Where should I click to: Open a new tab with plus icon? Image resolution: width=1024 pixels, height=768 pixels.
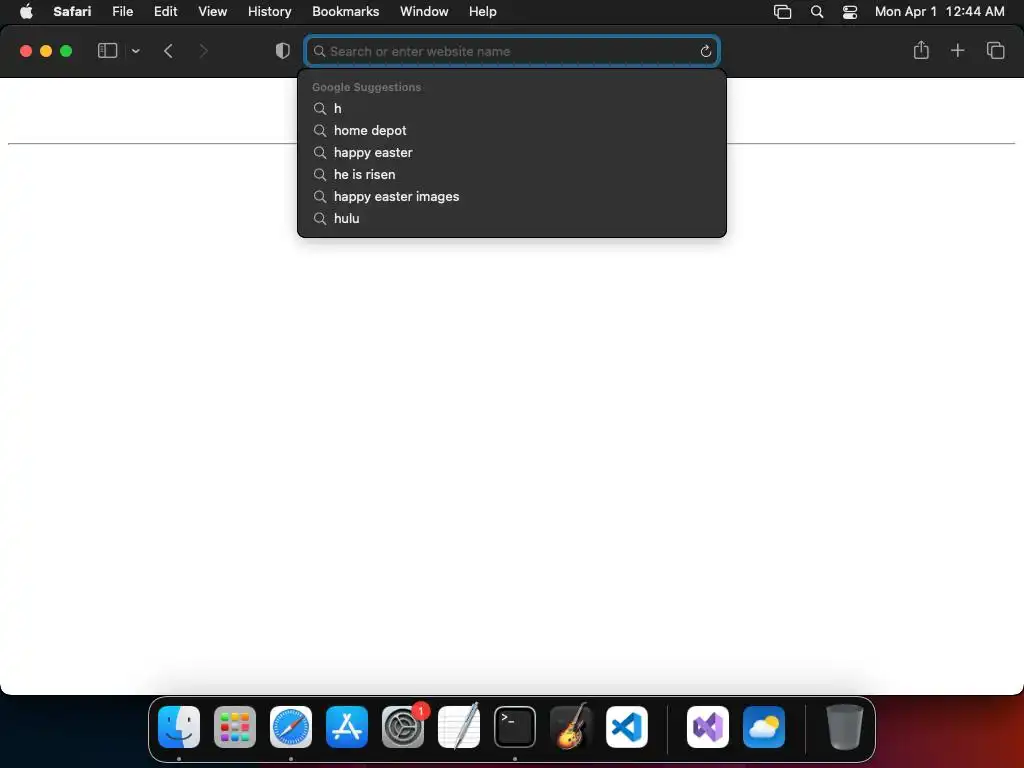[x=957, y=50]
